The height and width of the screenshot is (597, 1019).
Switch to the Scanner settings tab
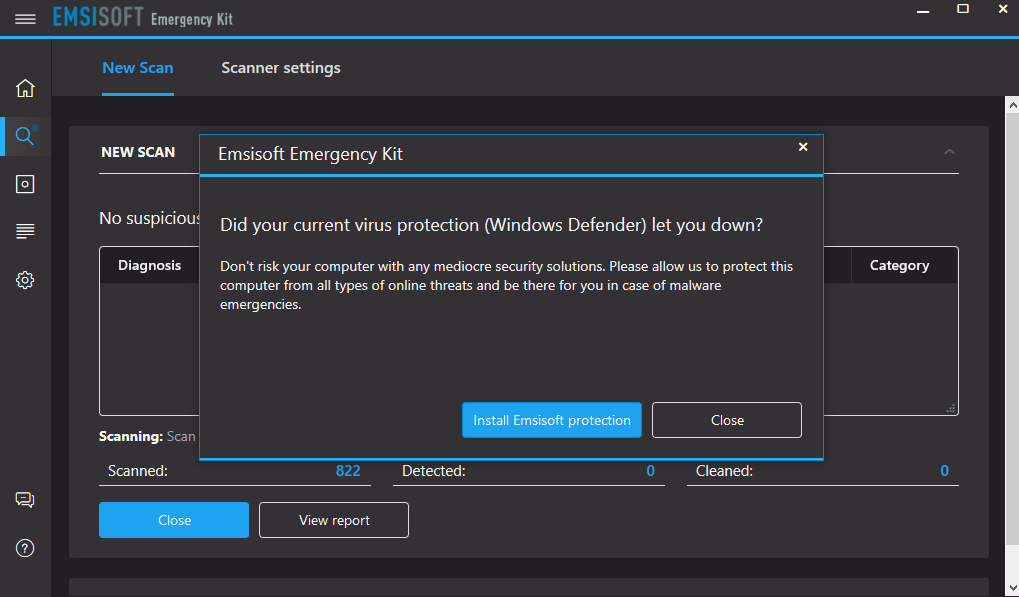281,68
